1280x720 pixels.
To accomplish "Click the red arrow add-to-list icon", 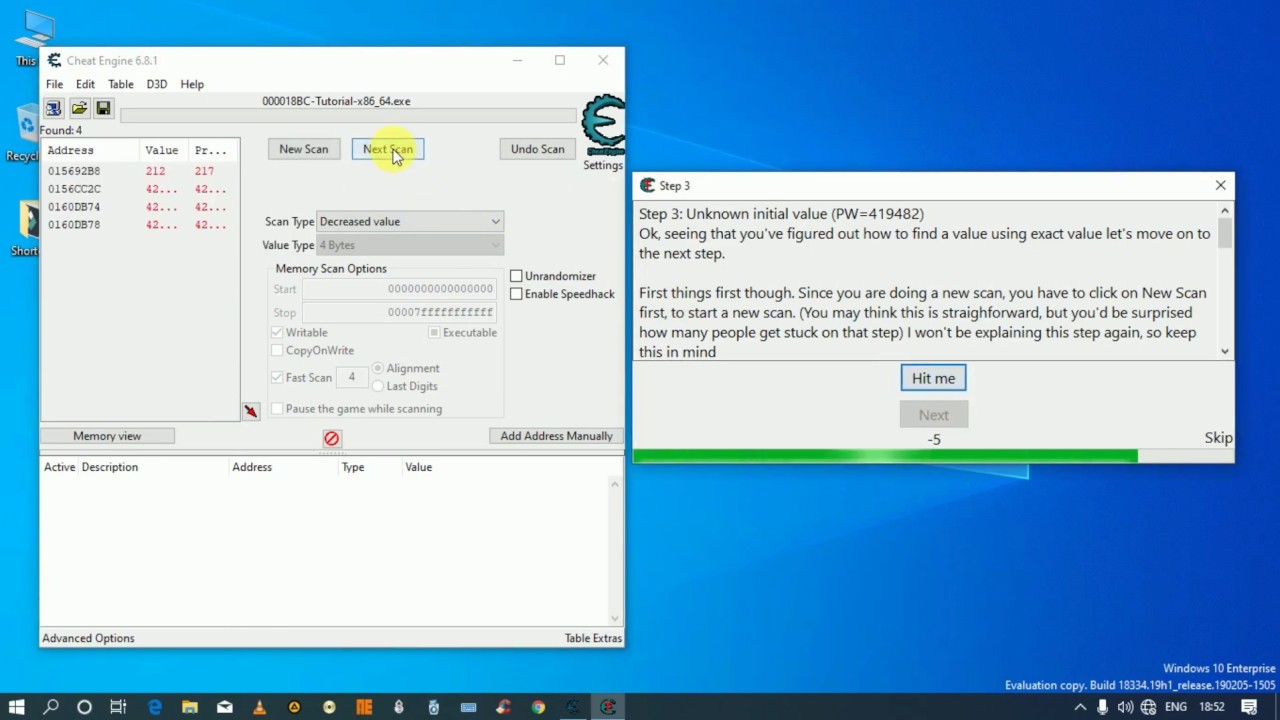I will (x=250, y=411).
